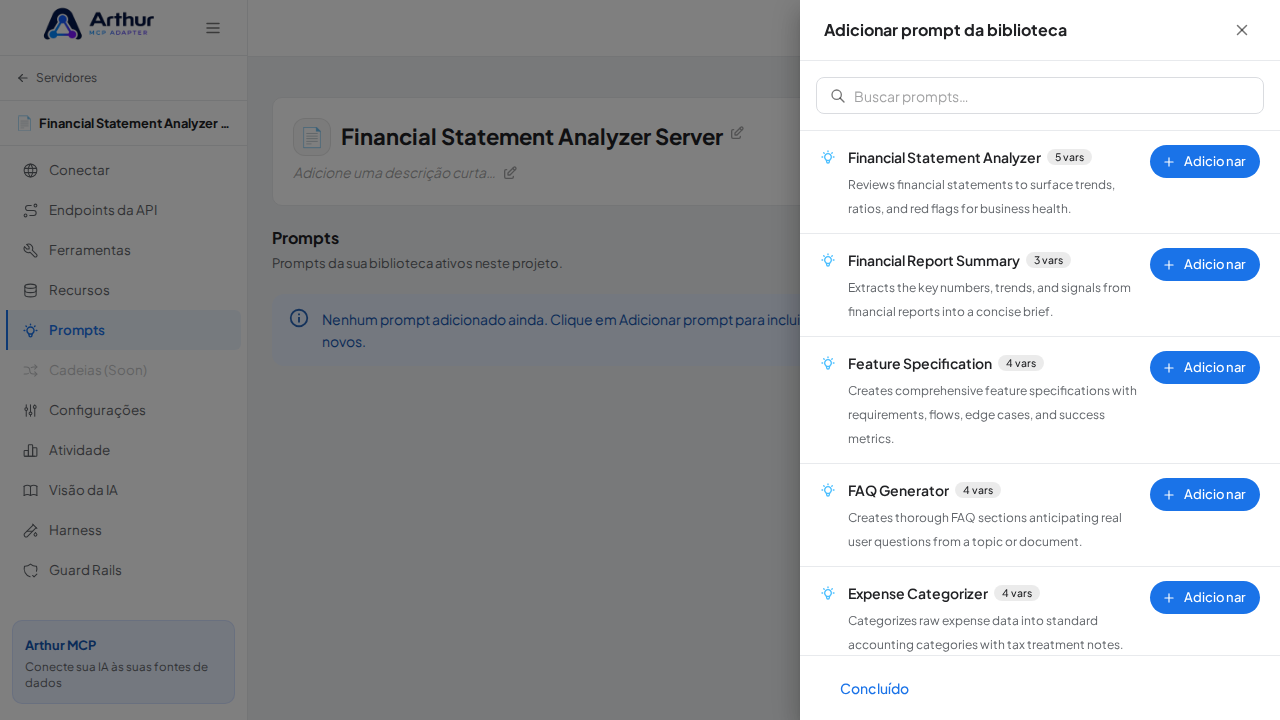
Task: Add the Feature Specification prompt
Action: [x=1205, y=367]
